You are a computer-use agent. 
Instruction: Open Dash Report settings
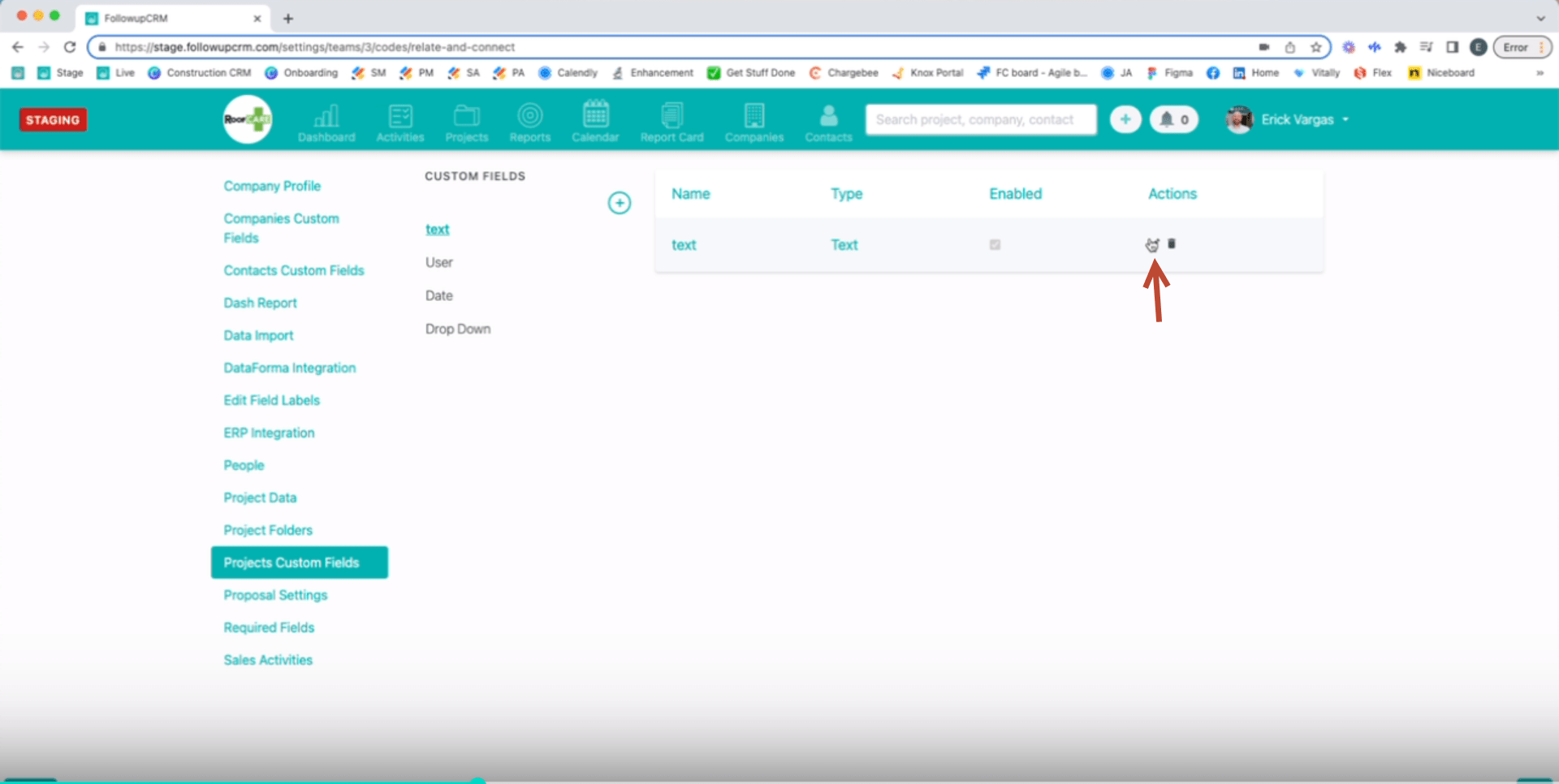260,303
